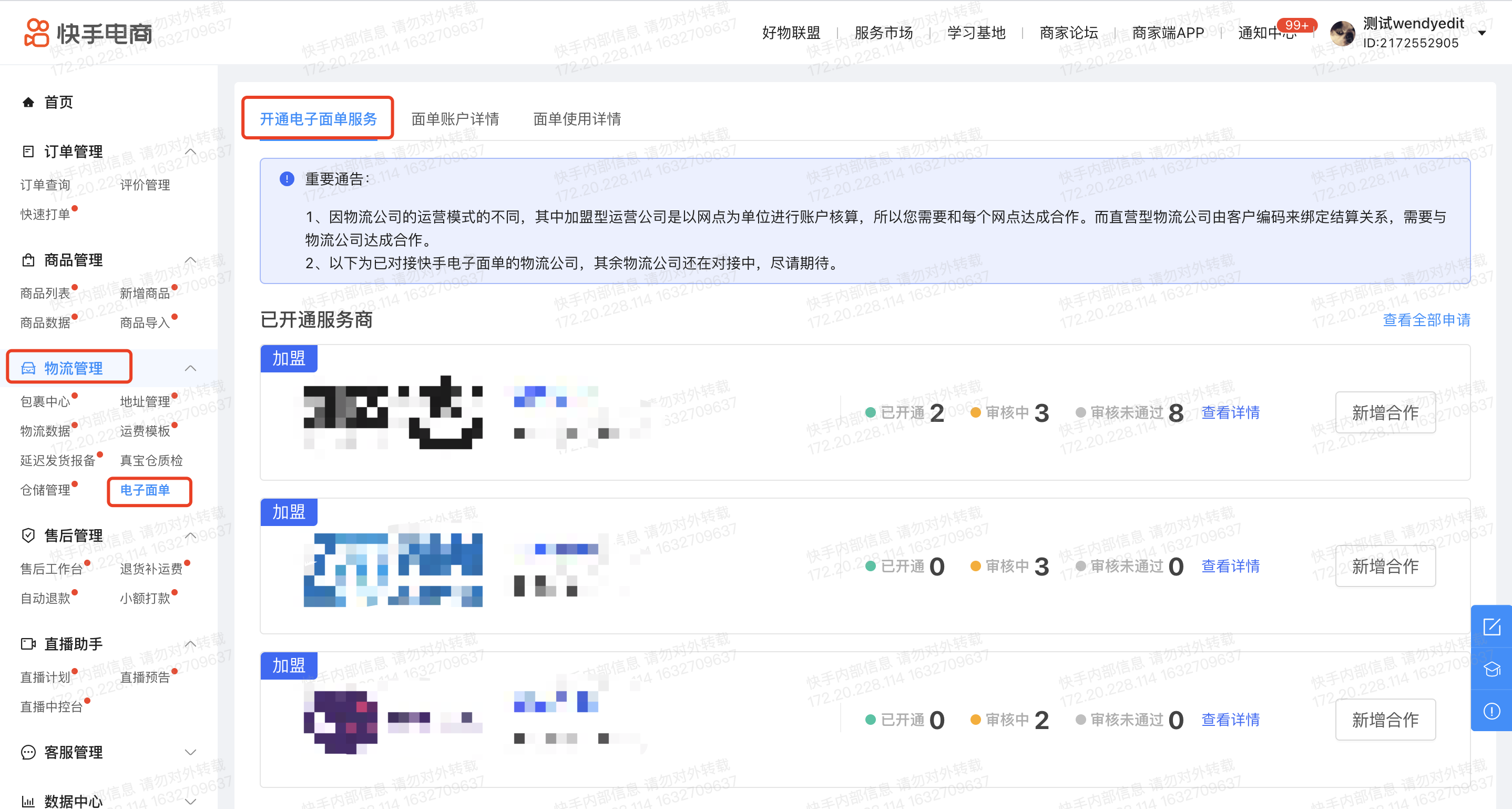The height and width of the screenshot is (809, 1512).
Task: Click 查看详情 in first provider card
Action: click(1230, 413)
